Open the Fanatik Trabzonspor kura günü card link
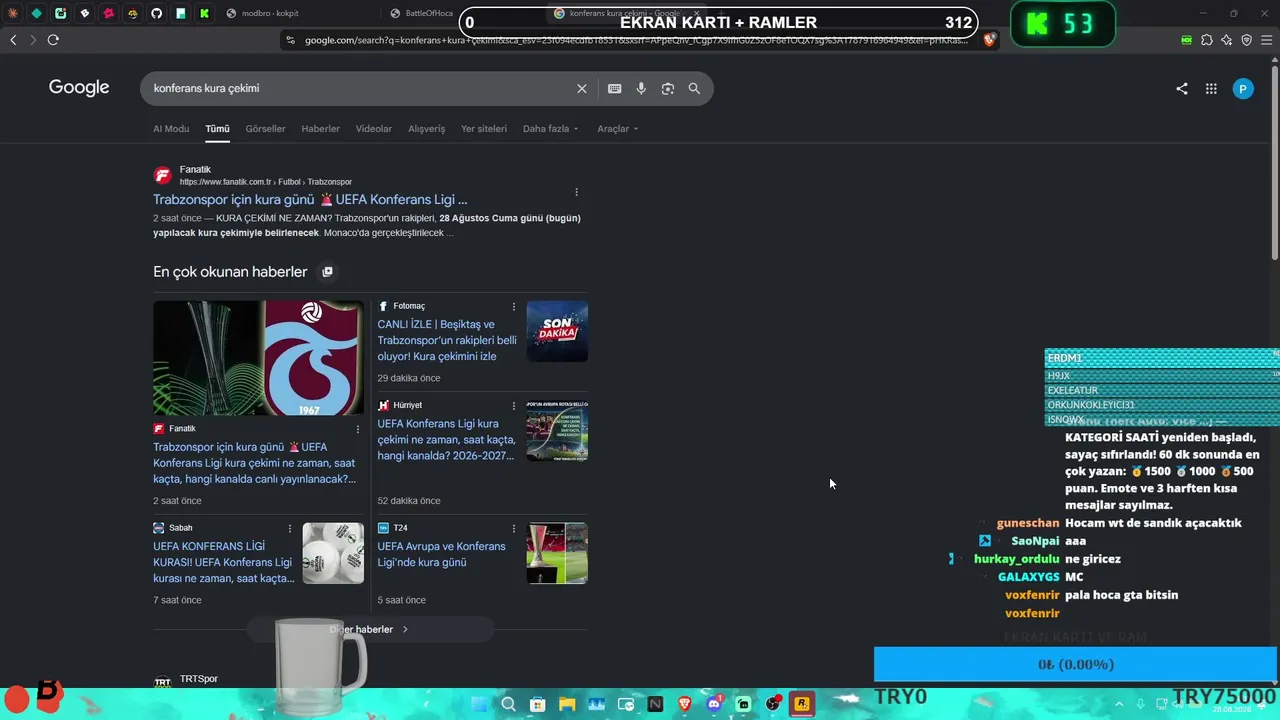 255,463
